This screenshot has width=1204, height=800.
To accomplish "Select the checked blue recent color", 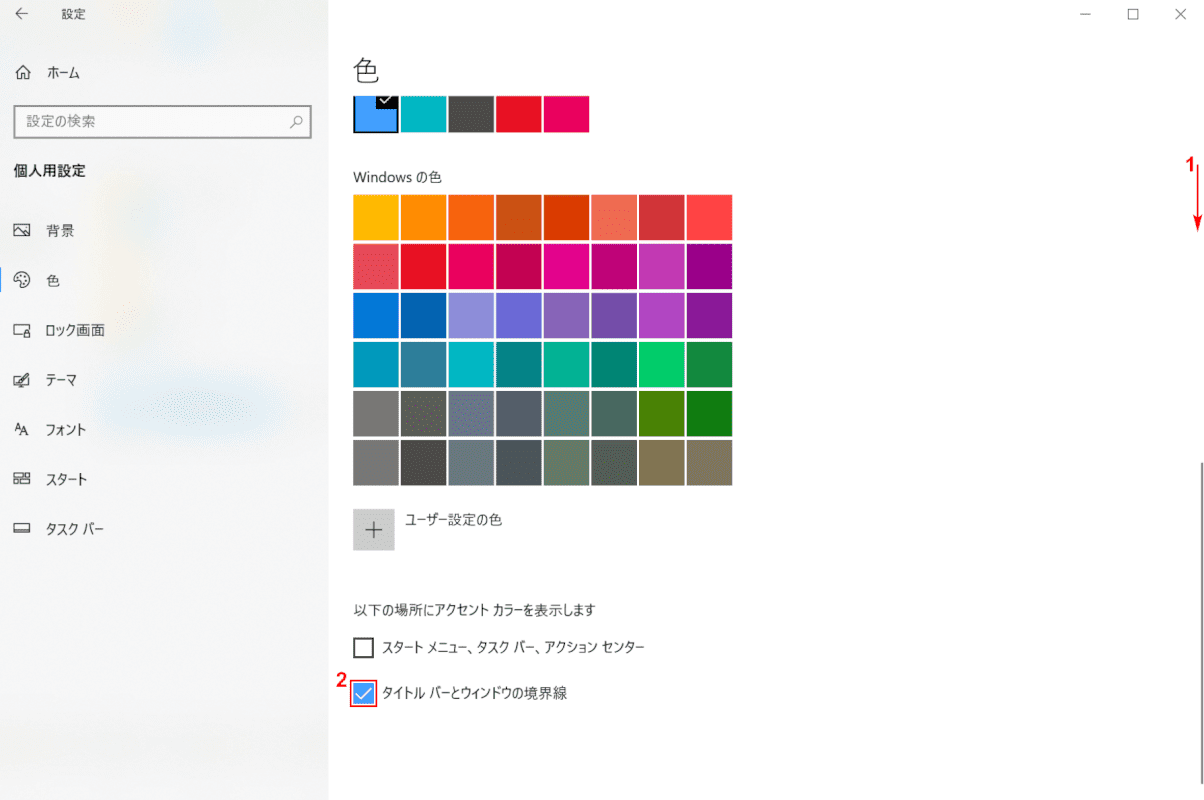I will [x=376, y=114].
